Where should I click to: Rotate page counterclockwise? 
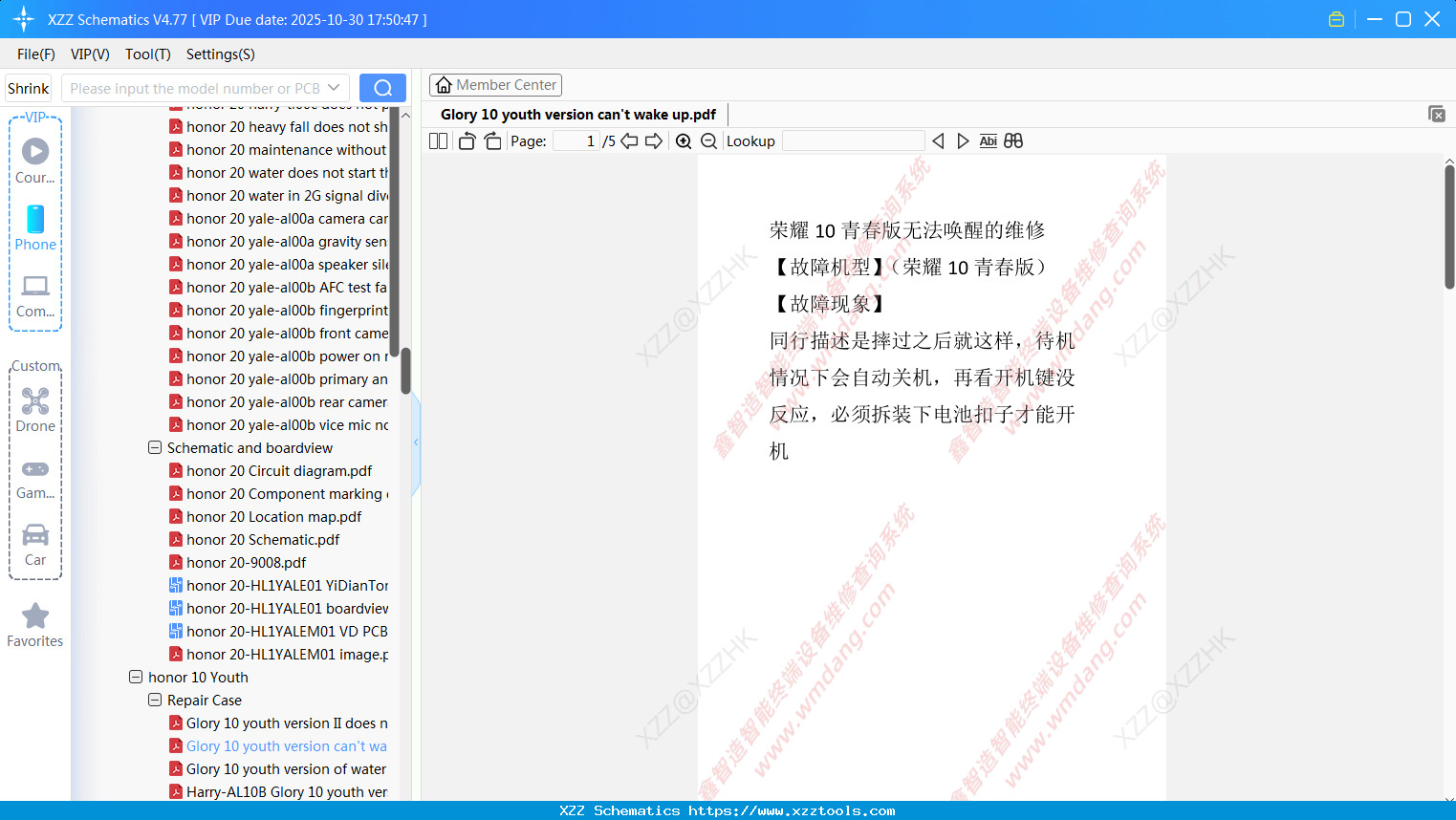point(467,140)
